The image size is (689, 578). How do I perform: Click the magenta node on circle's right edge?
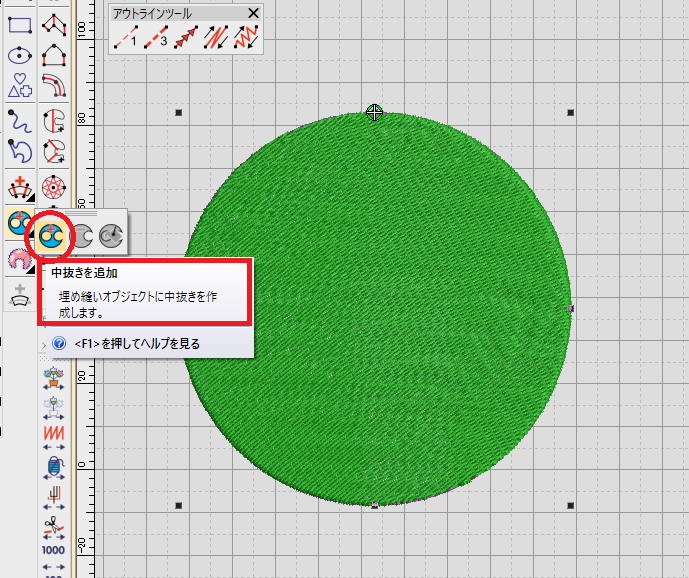click(570, 309)
